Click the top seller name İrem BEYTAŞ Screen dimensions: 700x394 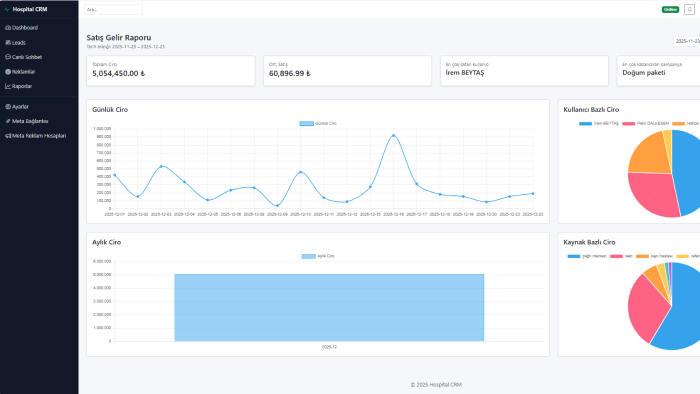point(465,73)
